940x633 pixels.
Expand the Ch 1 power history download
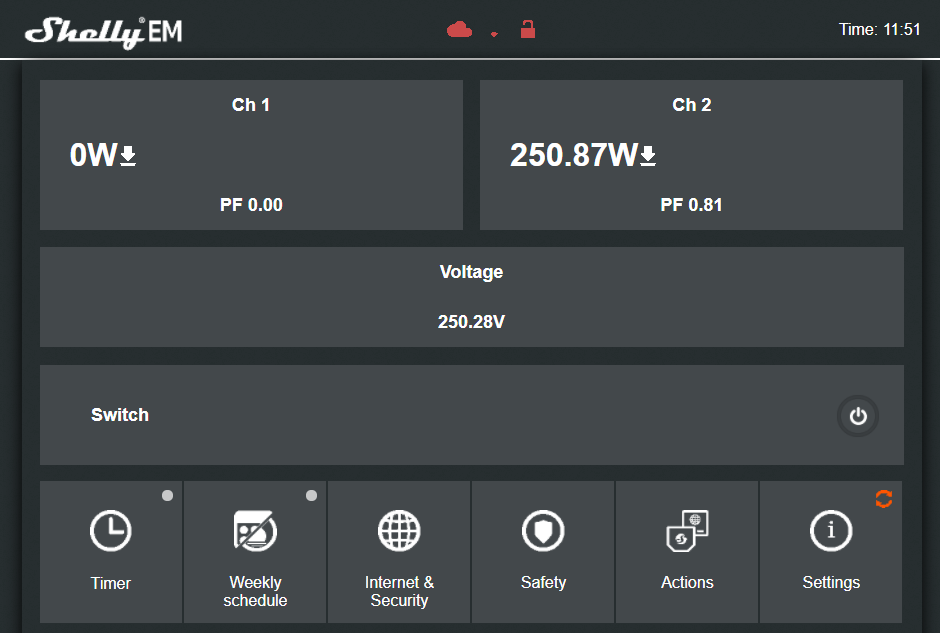(x=127, y=156)
